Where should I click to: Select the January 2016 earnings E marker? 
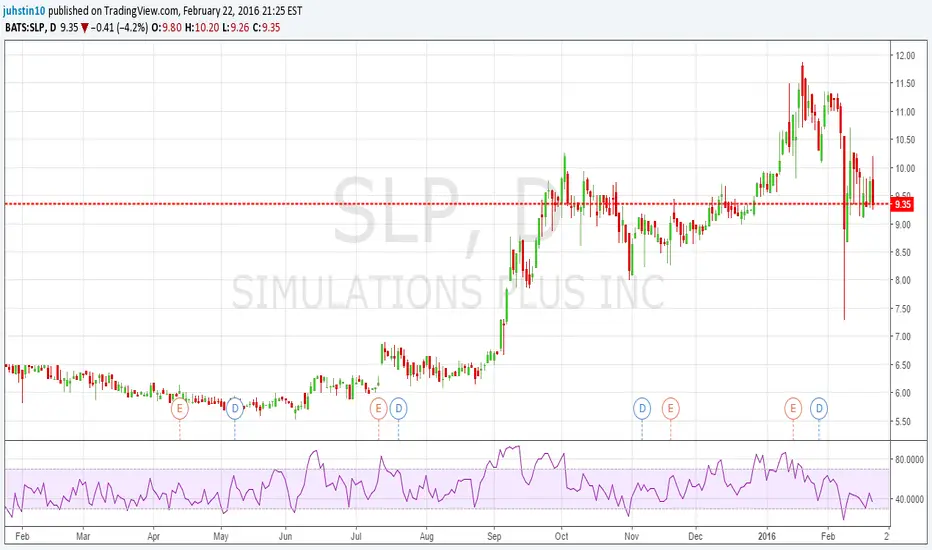point(793,408)
